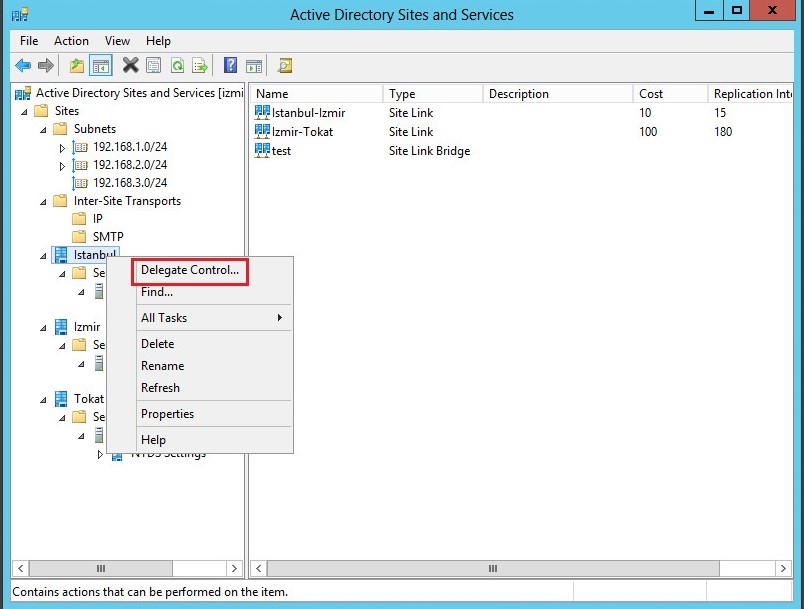Select the Istanbul-Izmir row name
Screen dimensions: 804x609
tap(308, 113)
